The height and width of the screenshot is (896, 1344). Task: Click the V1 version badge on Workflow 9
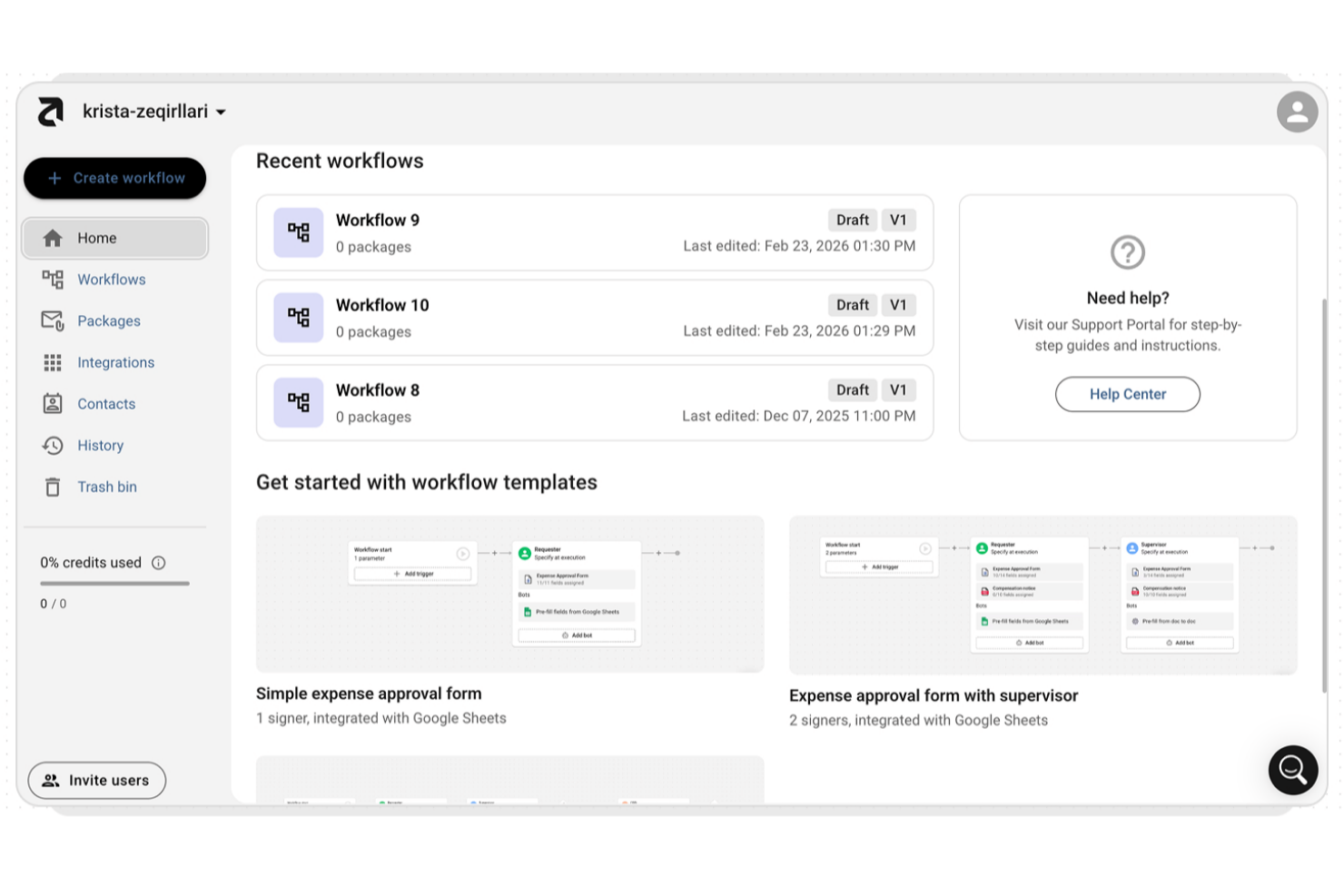point(898,220)
